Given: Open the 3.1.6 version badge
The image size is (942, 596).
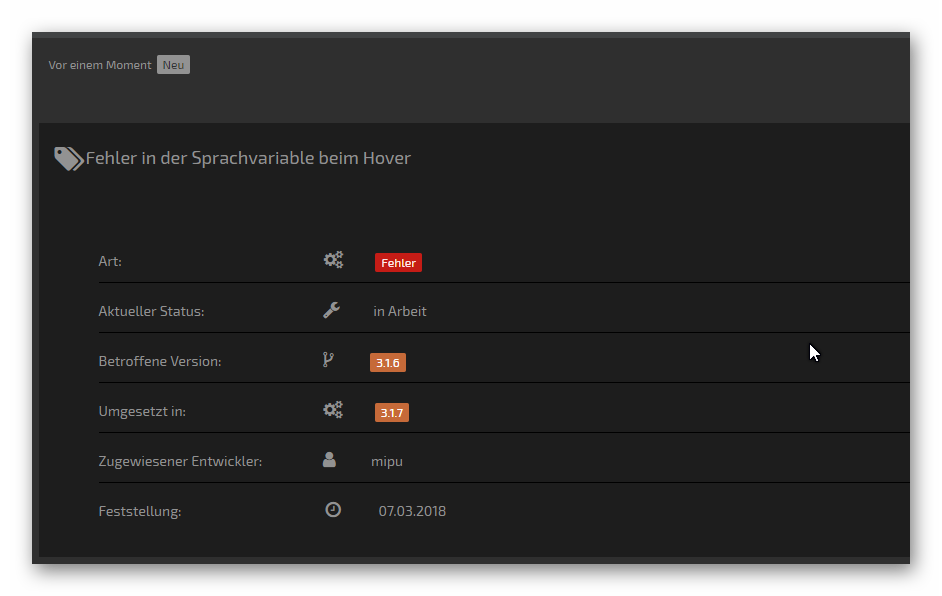Looking at the screenshot, I should tap(388, 363).
